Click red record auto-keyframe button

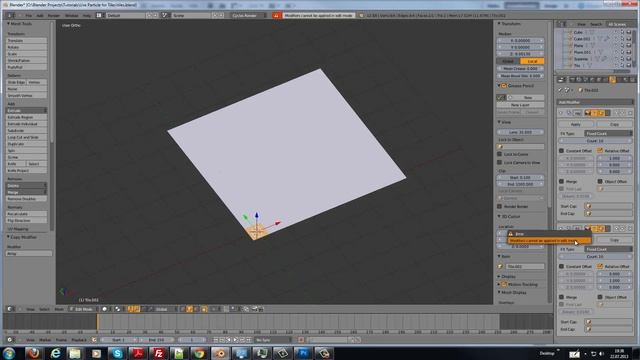pyautogui.click(x=301, y=340)
